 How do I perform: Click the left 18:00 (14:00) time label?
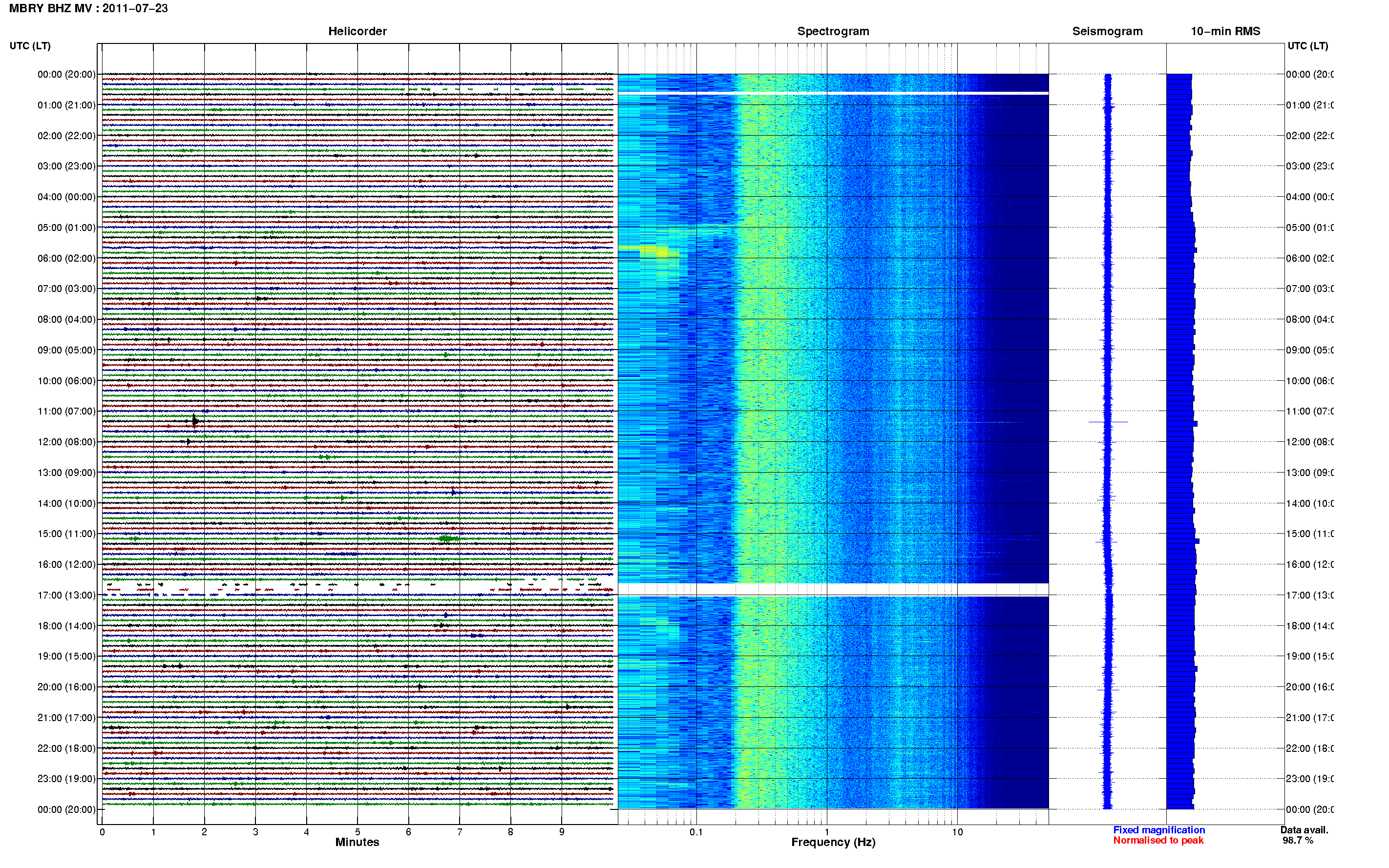pos(66,626)
